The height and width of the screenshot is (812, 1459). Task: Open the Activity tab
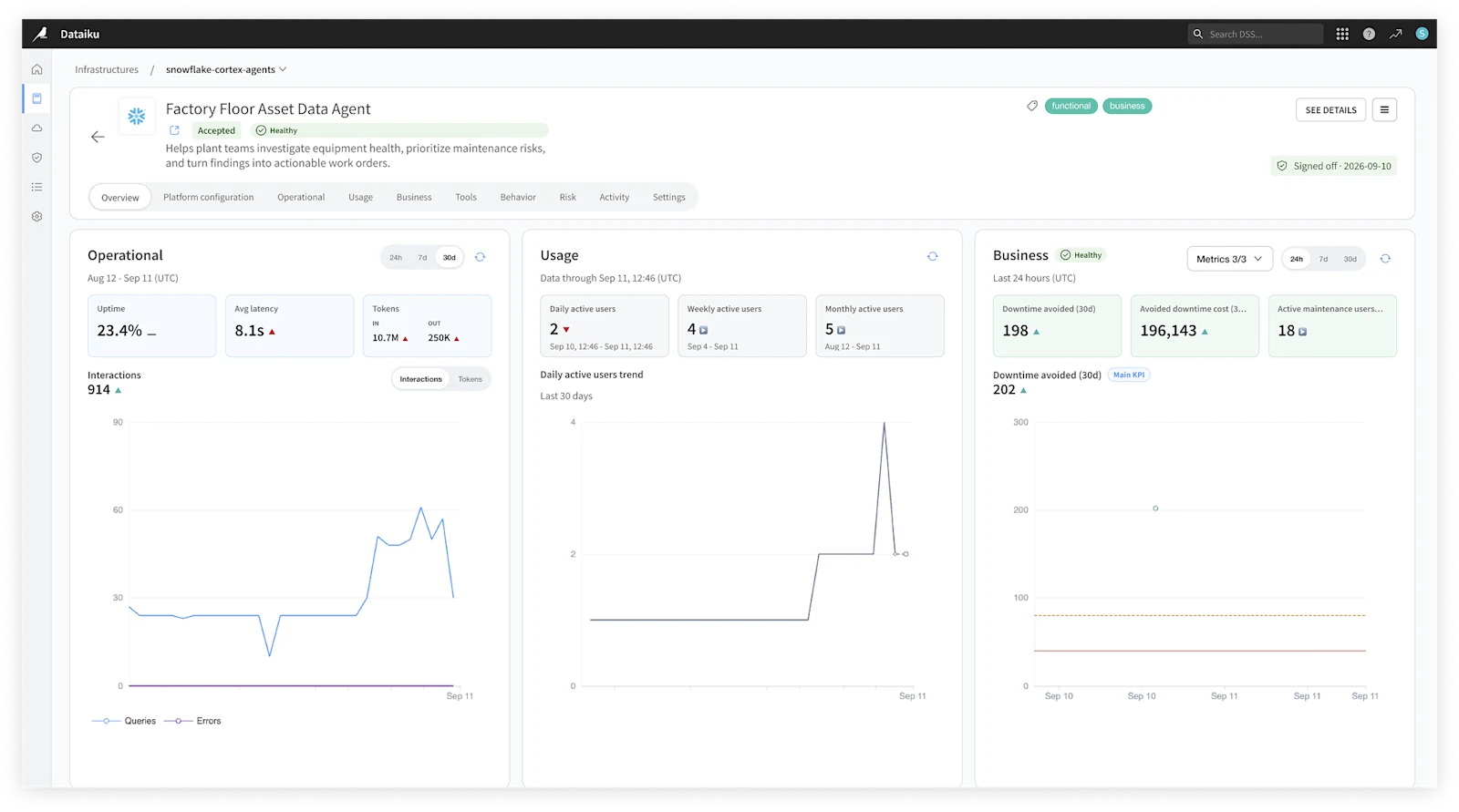coord(615,197)
